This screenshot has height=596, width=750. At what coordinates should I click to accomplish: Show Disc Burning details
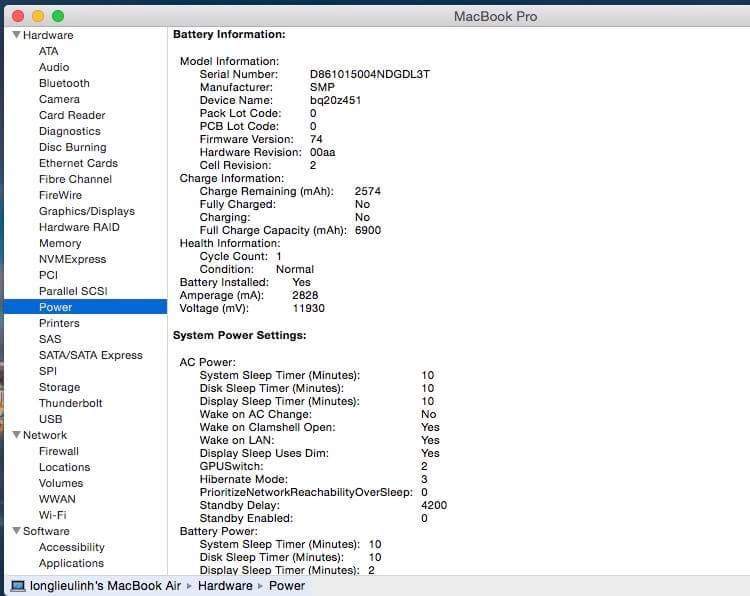73,147
